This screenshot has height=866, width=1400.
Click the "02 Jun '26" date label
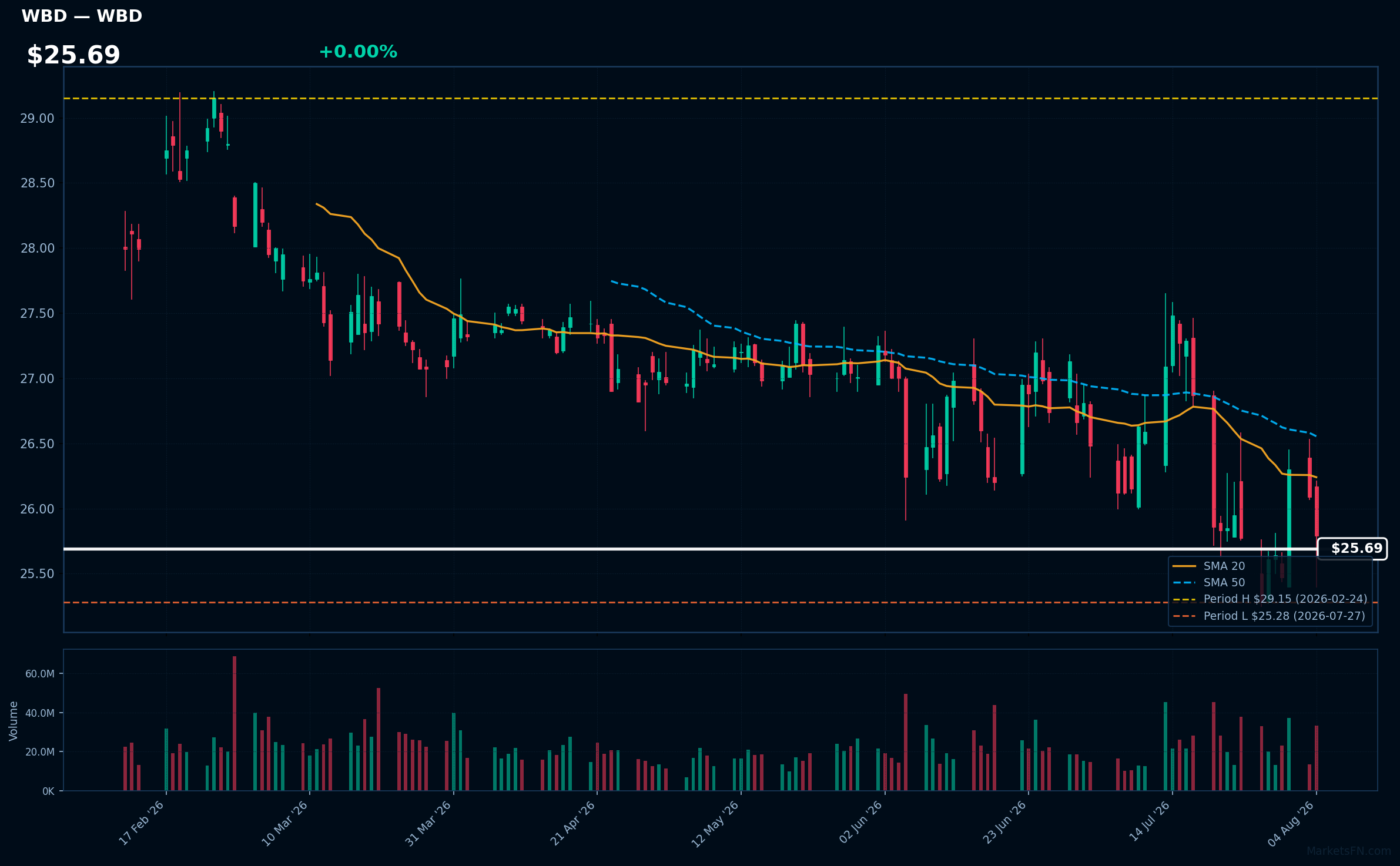[861, 823]
